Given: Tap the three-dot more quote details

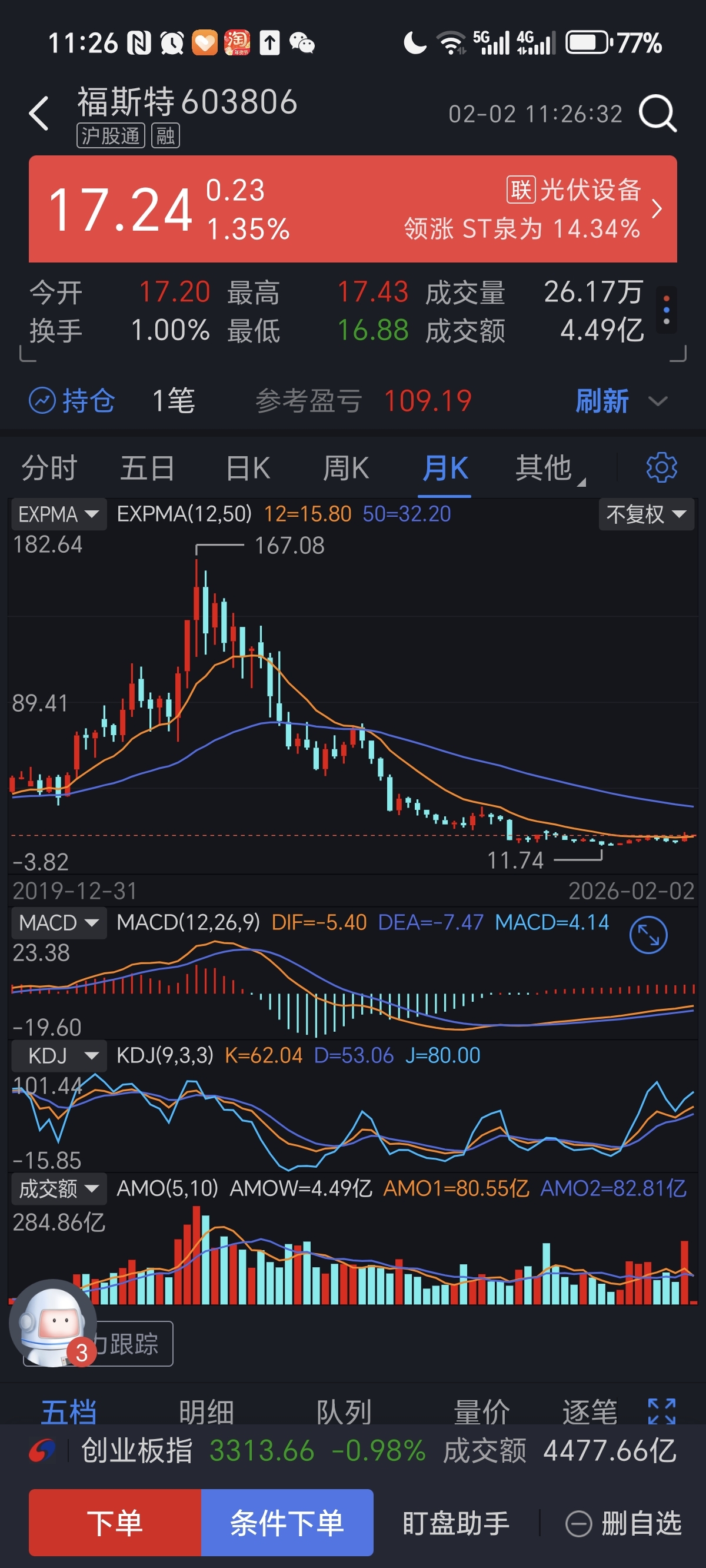Looking at the screenshot, I should pos(667,310).
